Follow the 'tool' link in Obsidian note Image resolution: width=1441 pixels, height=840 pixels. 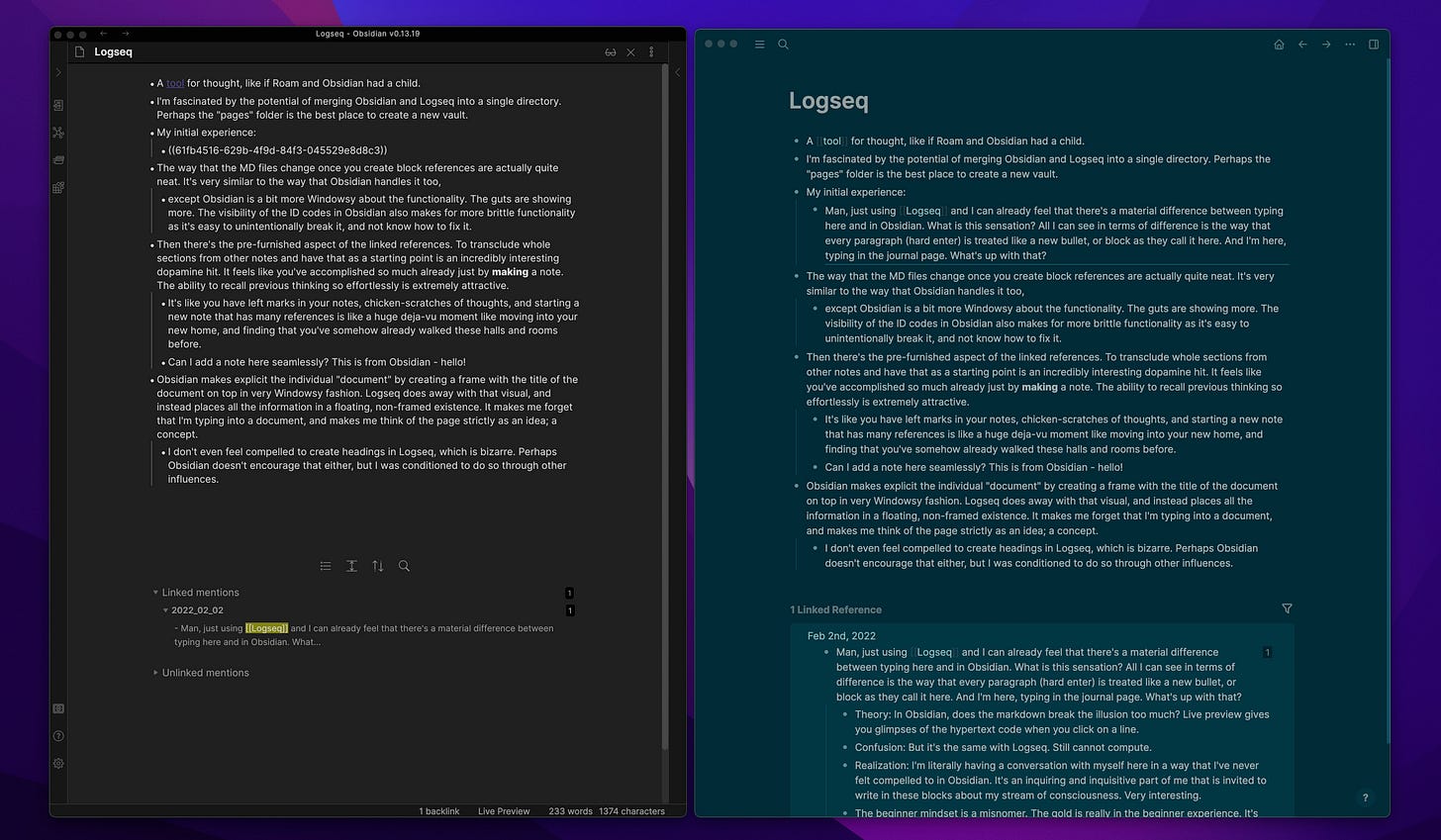pyautogui.click(x=175, y=83)
